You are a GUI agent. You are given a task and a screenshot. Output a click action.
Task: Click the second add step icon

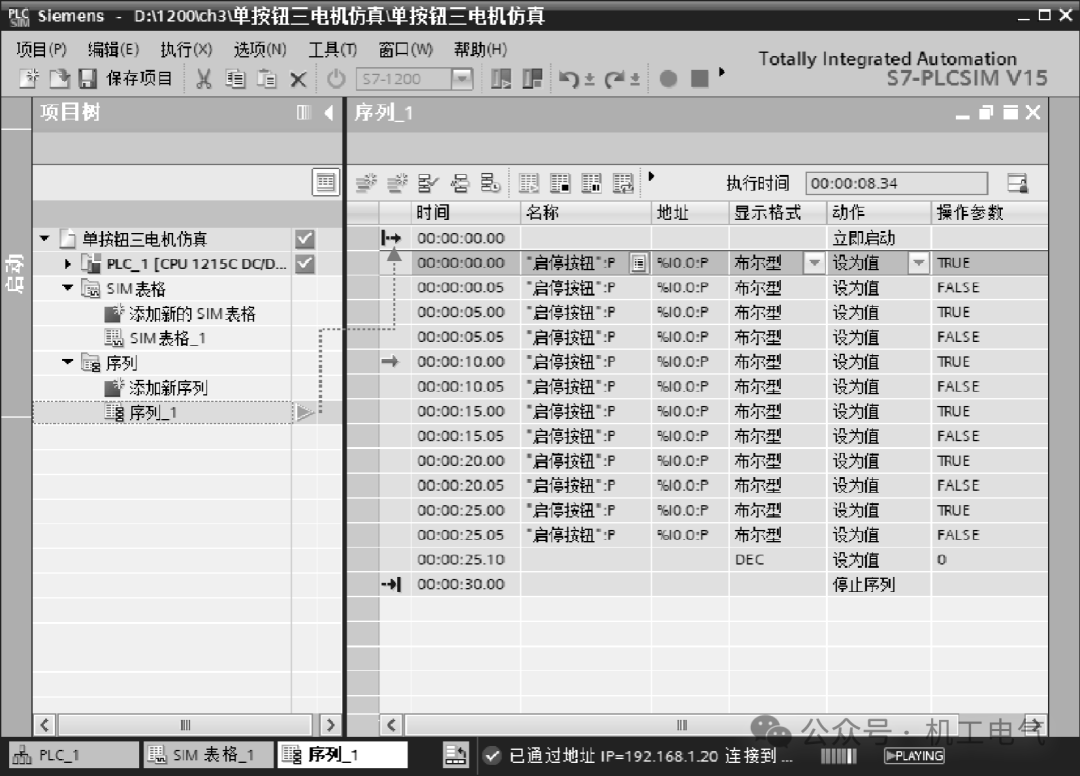pos(397,183)
